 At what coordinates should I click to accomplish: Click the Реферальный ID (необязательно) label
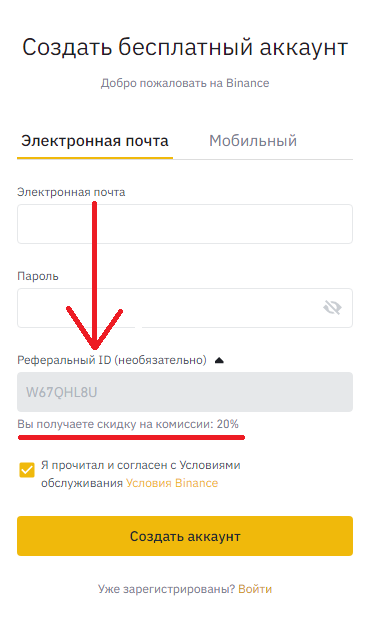(112, 360)
